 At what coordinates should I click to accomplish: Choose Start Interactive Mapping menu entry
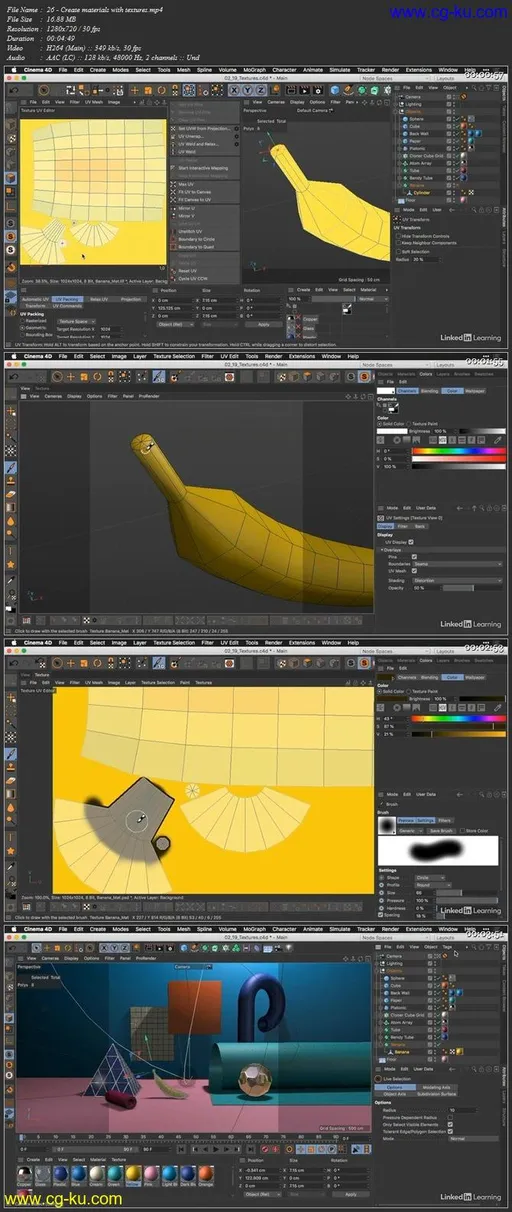pos(203,168)
